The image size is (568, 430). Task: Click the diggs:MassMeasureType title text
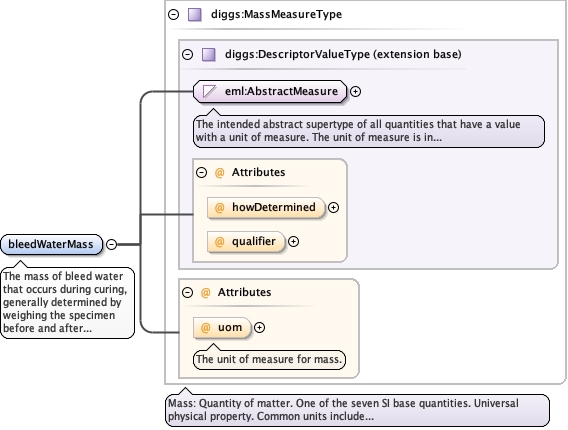coord(276,14)
